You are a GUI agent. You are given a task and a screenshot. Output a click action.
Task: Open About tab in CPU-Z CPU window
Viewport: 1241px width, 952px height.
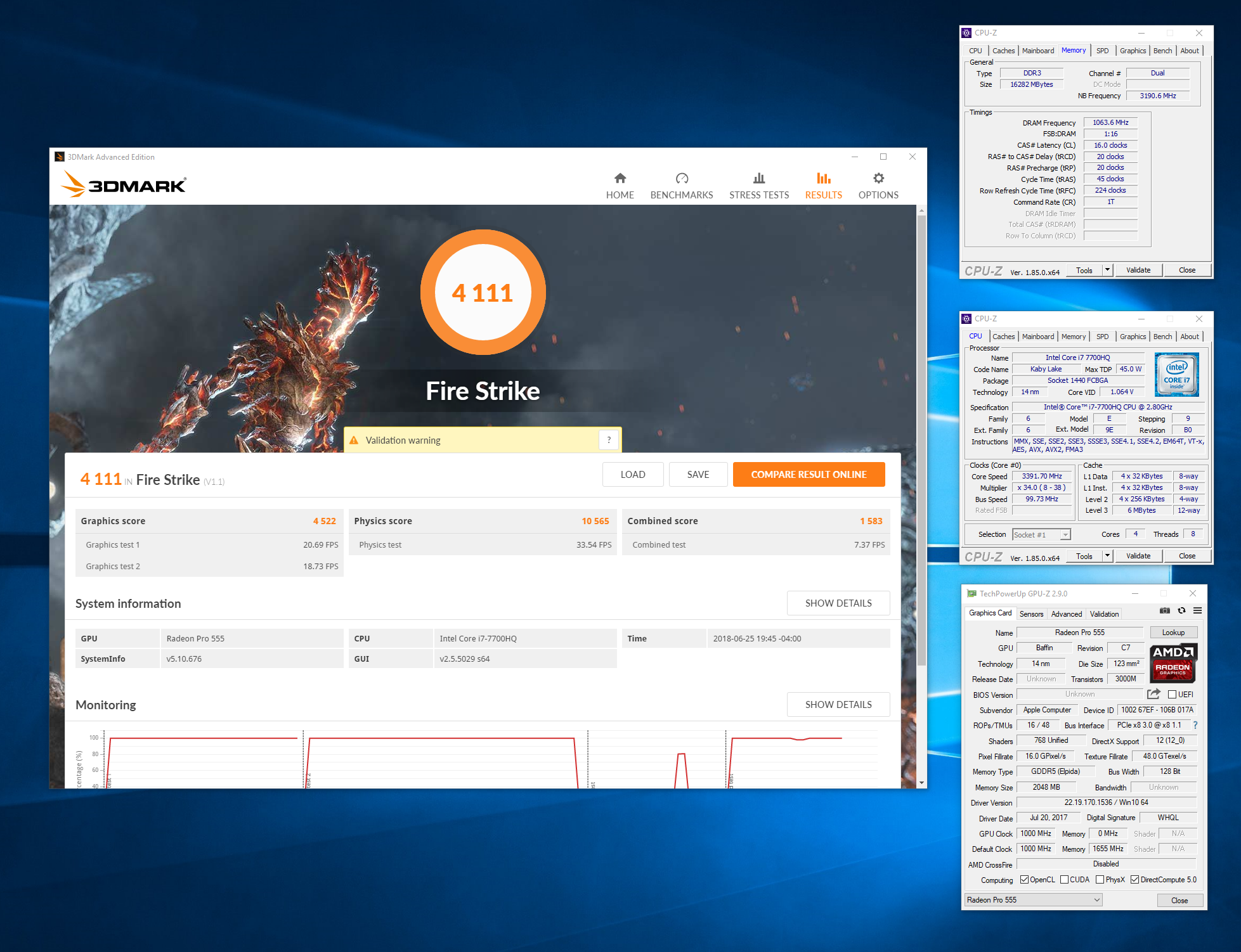pyautogui.click(x=1189, y=337)
